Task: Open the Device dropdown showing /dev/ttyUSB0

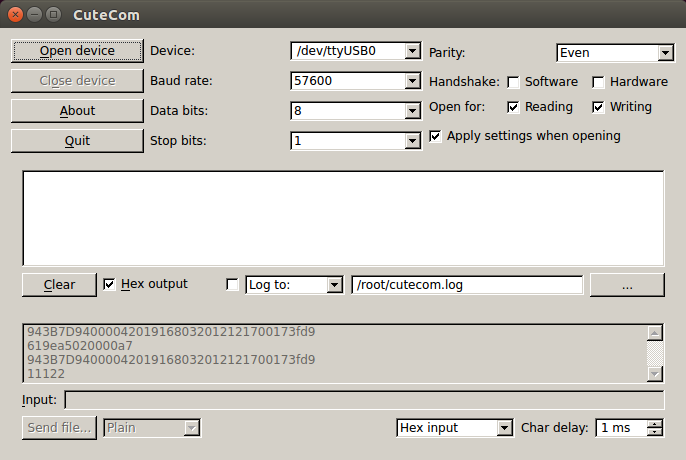Action: pos(356,51)
